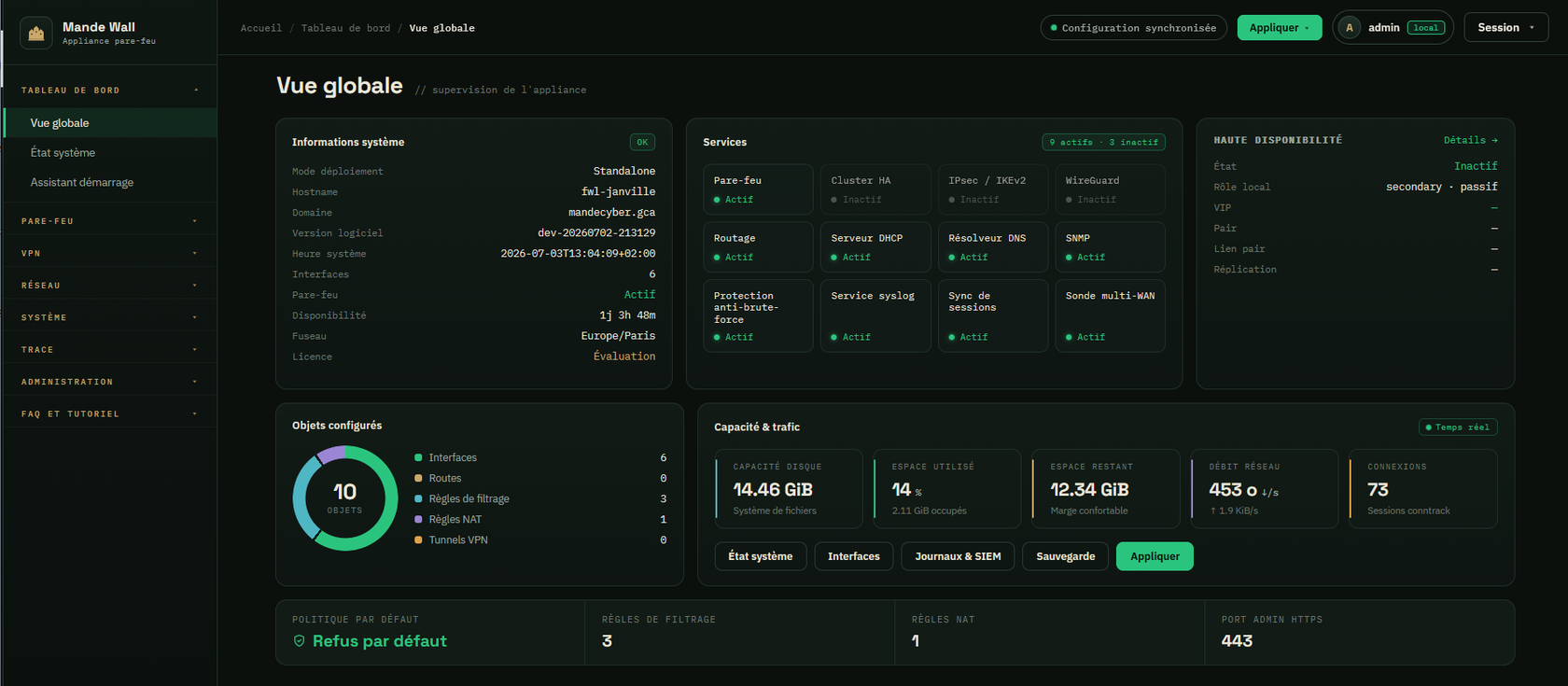Viewport: 1568px width, 686px height.
Task: Click the admin local user chip
Action: [1393, 28]
